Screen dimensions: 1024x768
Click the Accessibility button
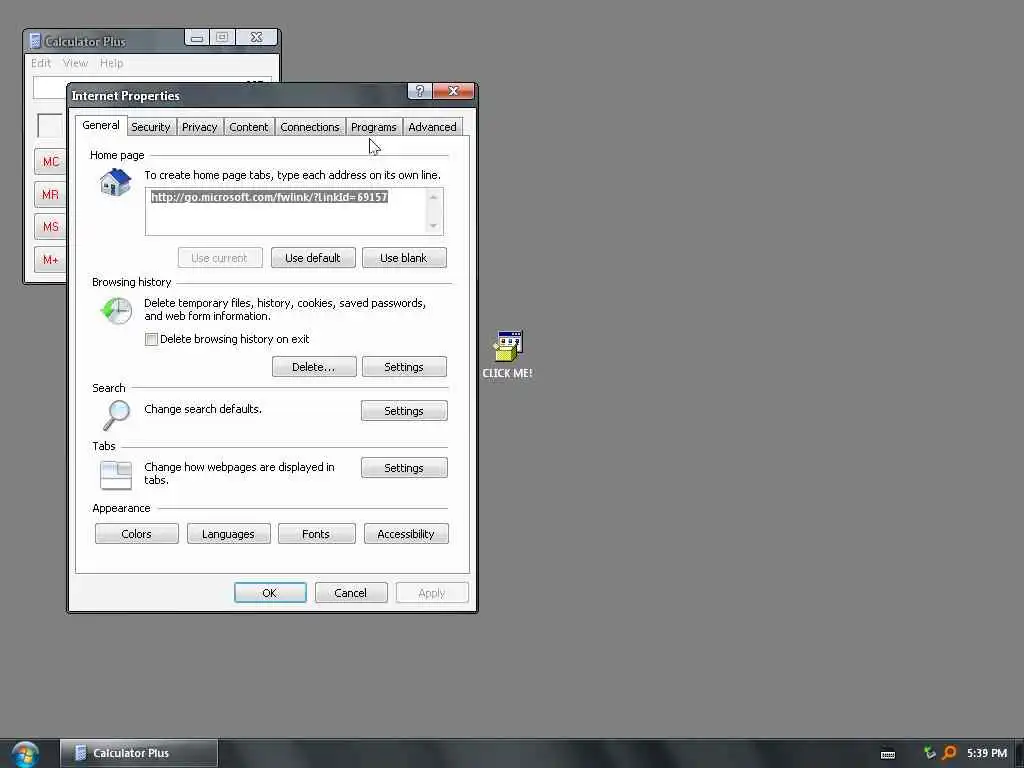coord(406,534)
